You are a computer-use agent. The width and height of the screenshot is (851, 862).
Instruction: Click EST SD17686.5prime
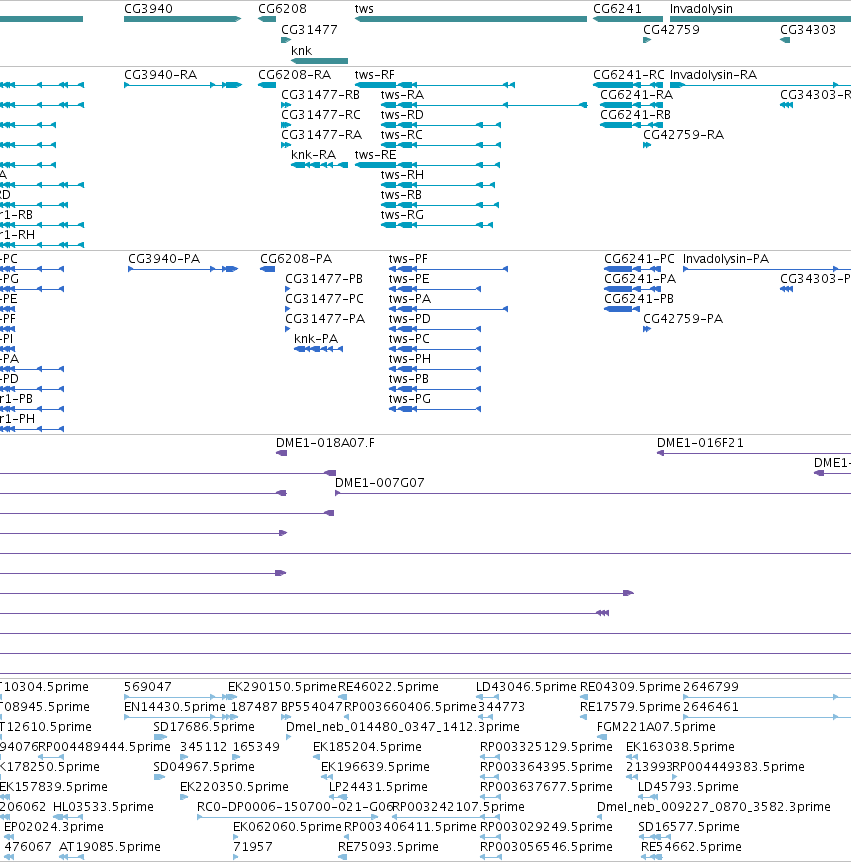pyautogui.click(x=204, y=727)
